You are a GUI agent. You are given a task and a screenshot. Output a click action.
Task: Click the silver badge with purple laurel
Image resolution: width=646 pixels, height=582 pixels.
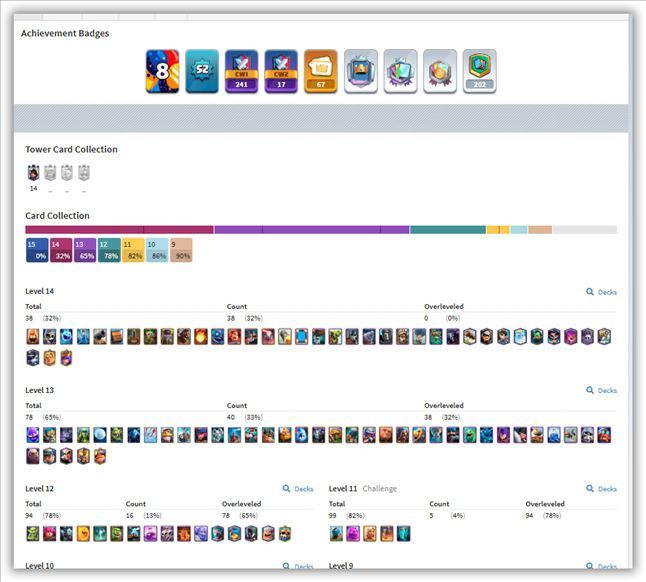click(400, 71)
